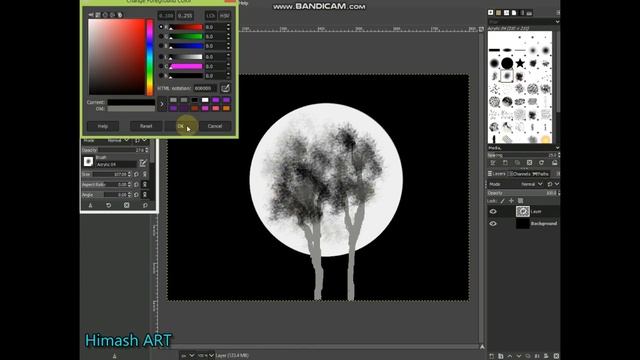Open the color wheel selector tab icon
Viewport: 640px width, 360px height.
pos(113,15)
